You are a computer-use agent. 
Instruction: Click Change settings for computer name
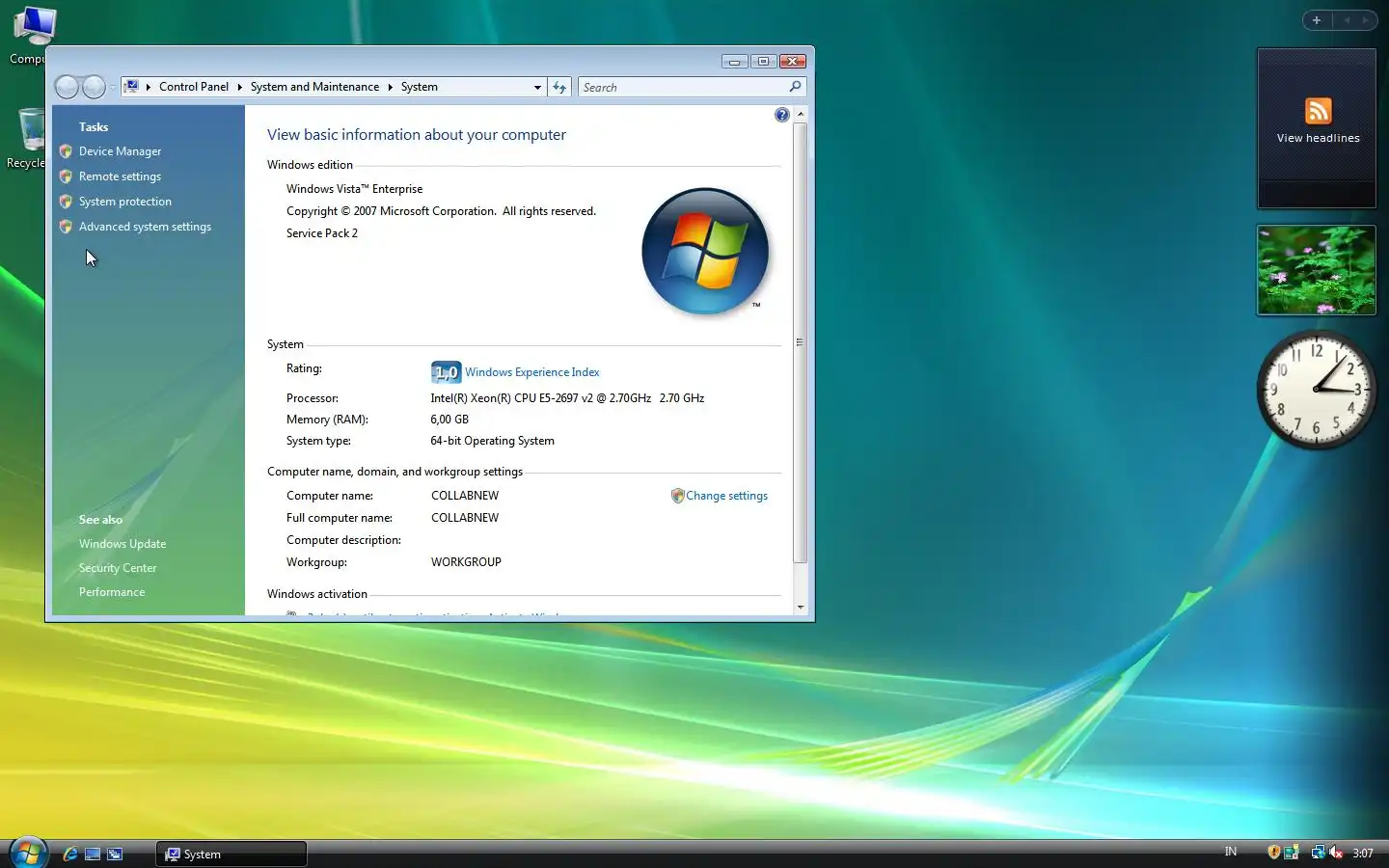coord(726,496)
